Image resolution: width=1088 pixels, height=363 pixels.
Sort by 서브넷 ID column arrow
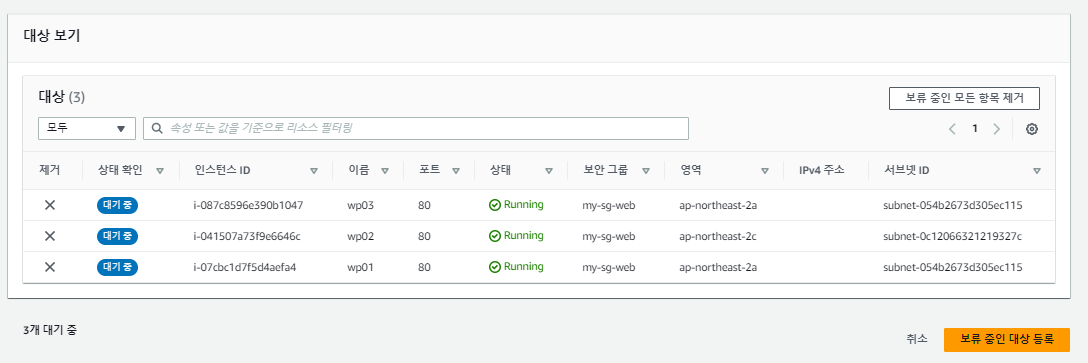coord(1037,171)
